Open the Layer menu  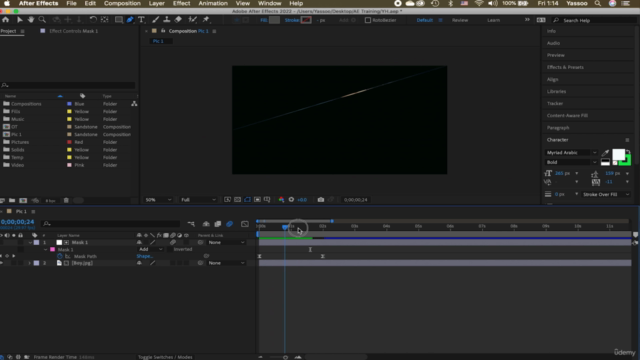[x=156, y=3]
